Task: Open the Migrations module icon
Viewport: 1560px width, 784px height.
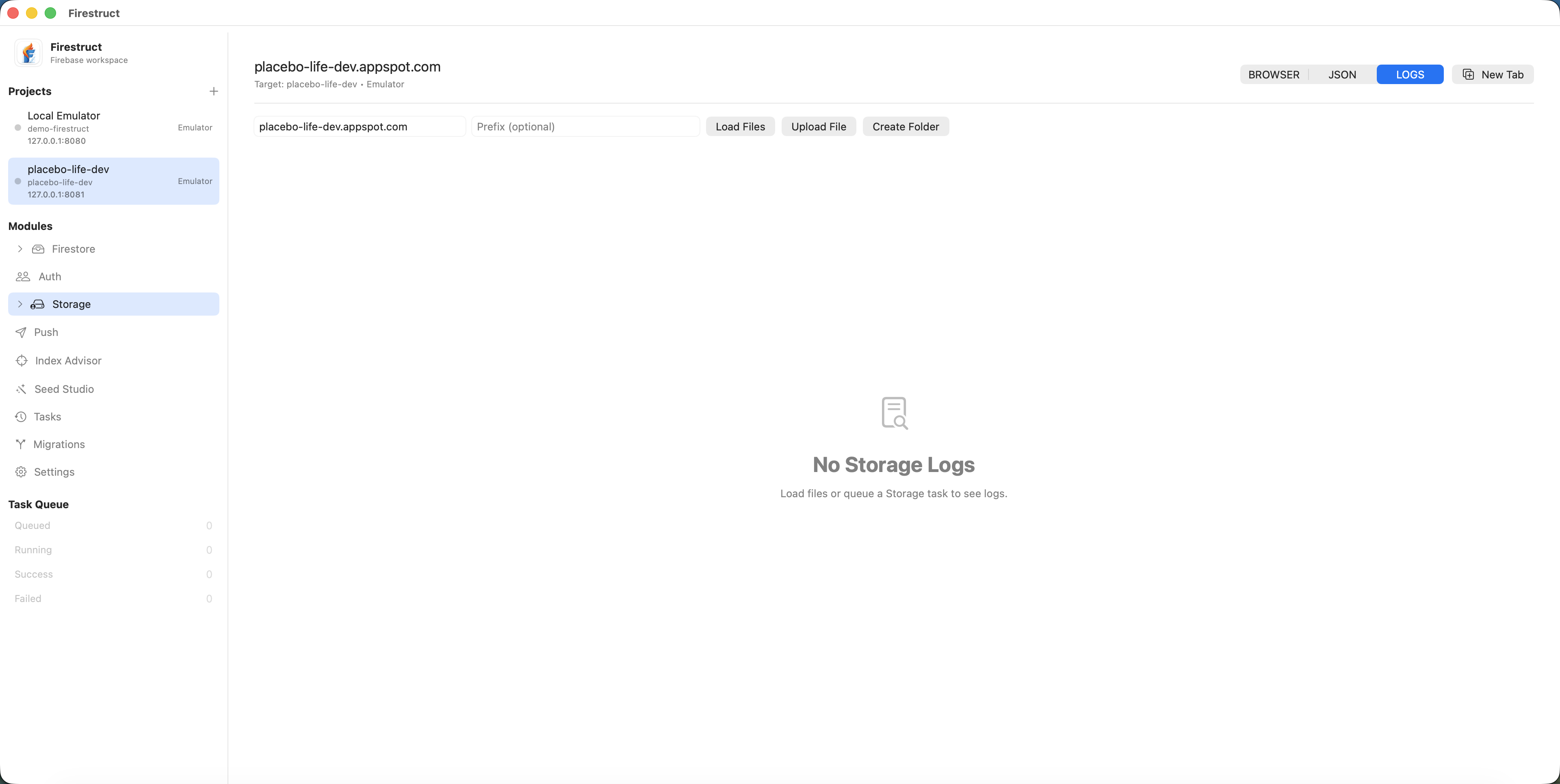Action: [x=22, y=444]
